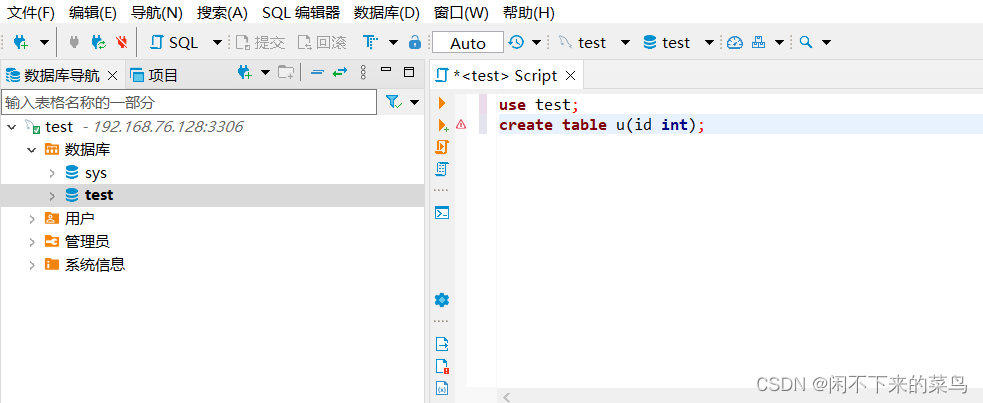The height and width of the screenshot is (403, 983).
Task: Open the new connection dropdown arrow in main toolbar
Action: pos(45,43)
